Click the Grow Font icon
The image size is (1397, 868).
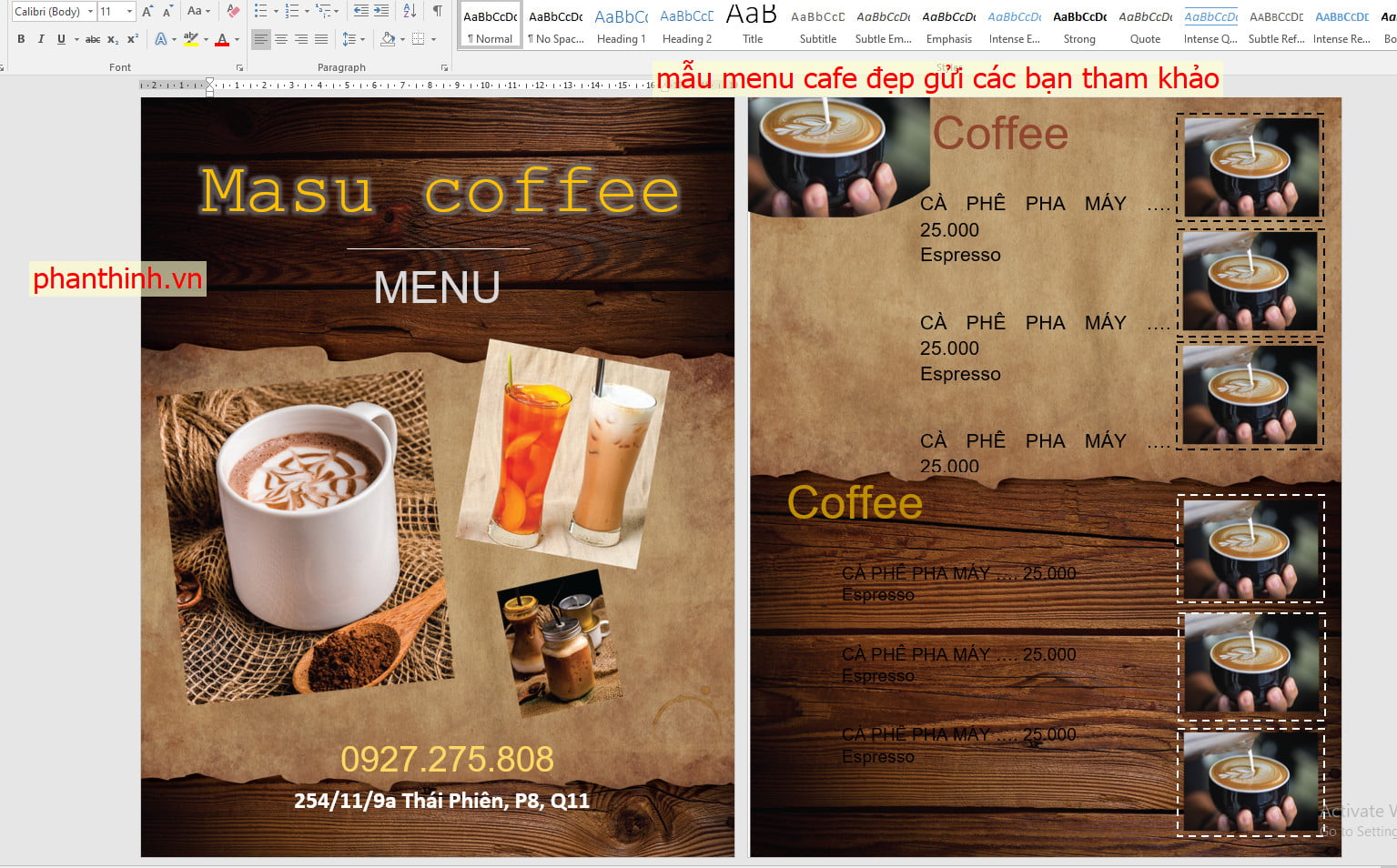[147, 12]
